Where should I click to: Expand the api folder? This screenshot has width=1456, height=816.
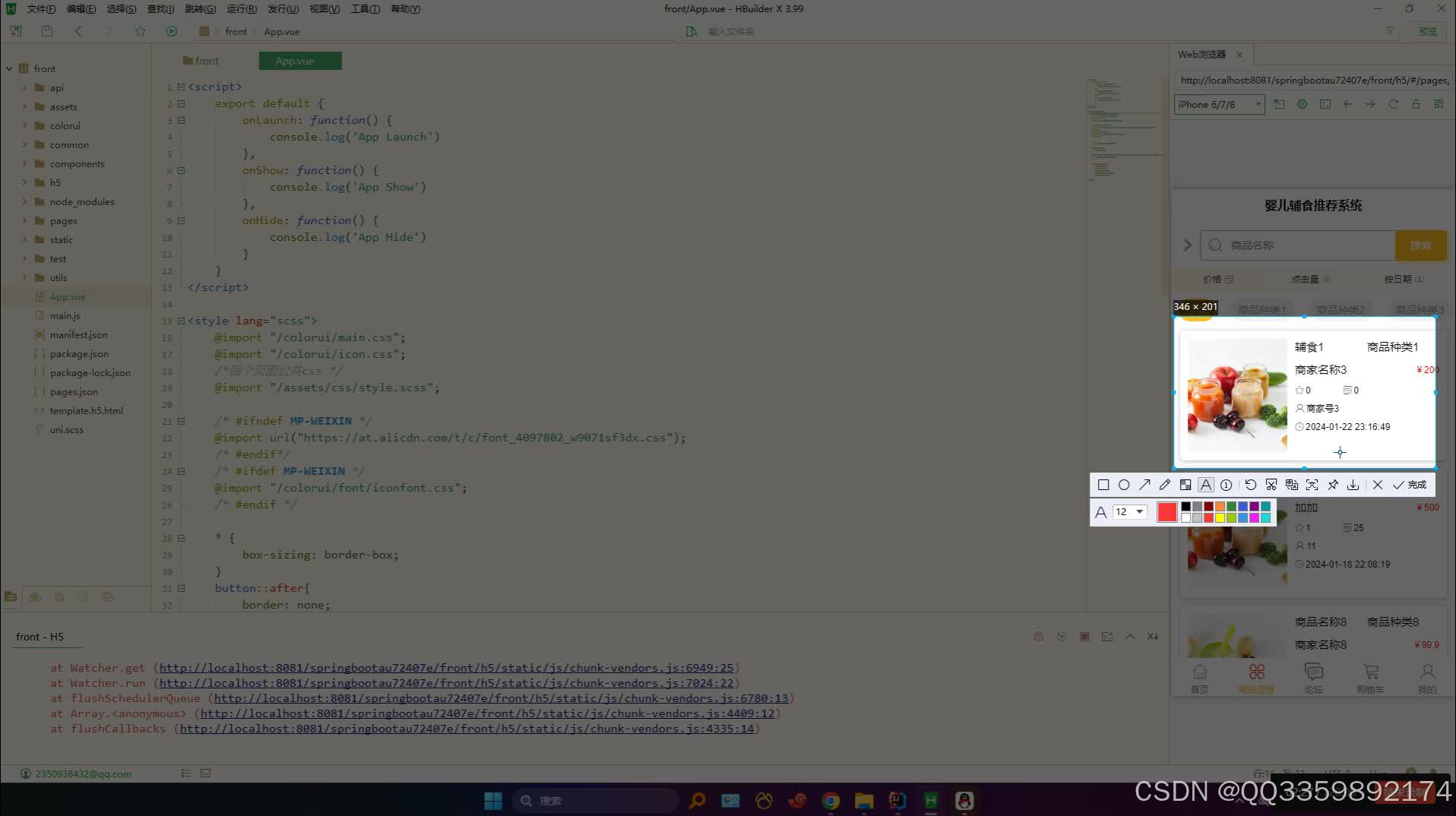tap(24, 87)
